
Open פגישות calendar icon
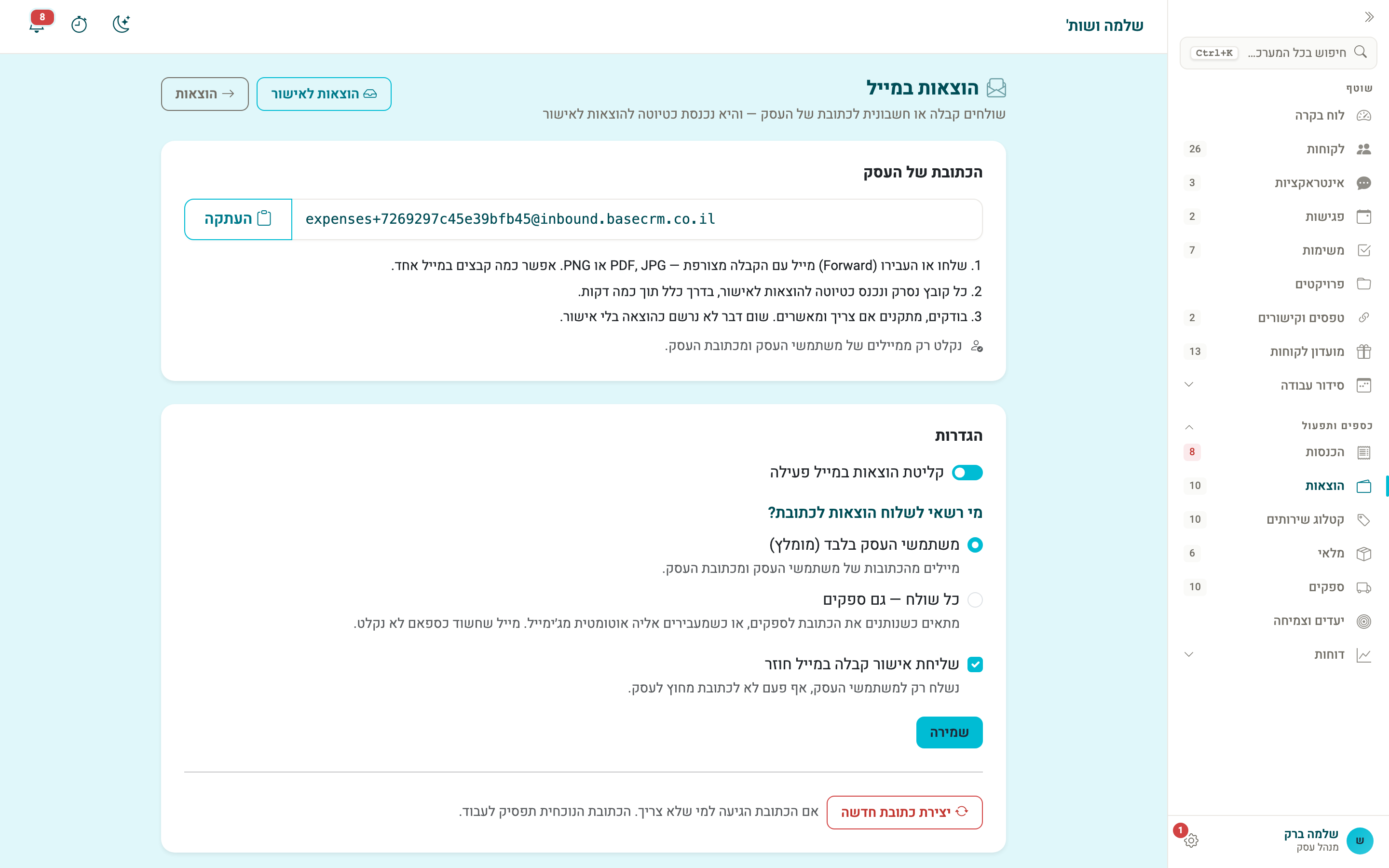[x=1364, y=217]
